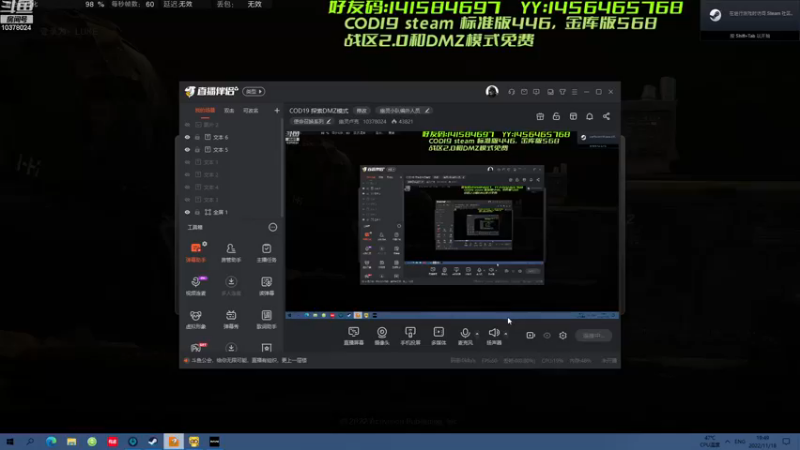Viewport: 800px width, 450px height.
Task: Show the hidden 文本 1 layer
Action: [187, 162]
